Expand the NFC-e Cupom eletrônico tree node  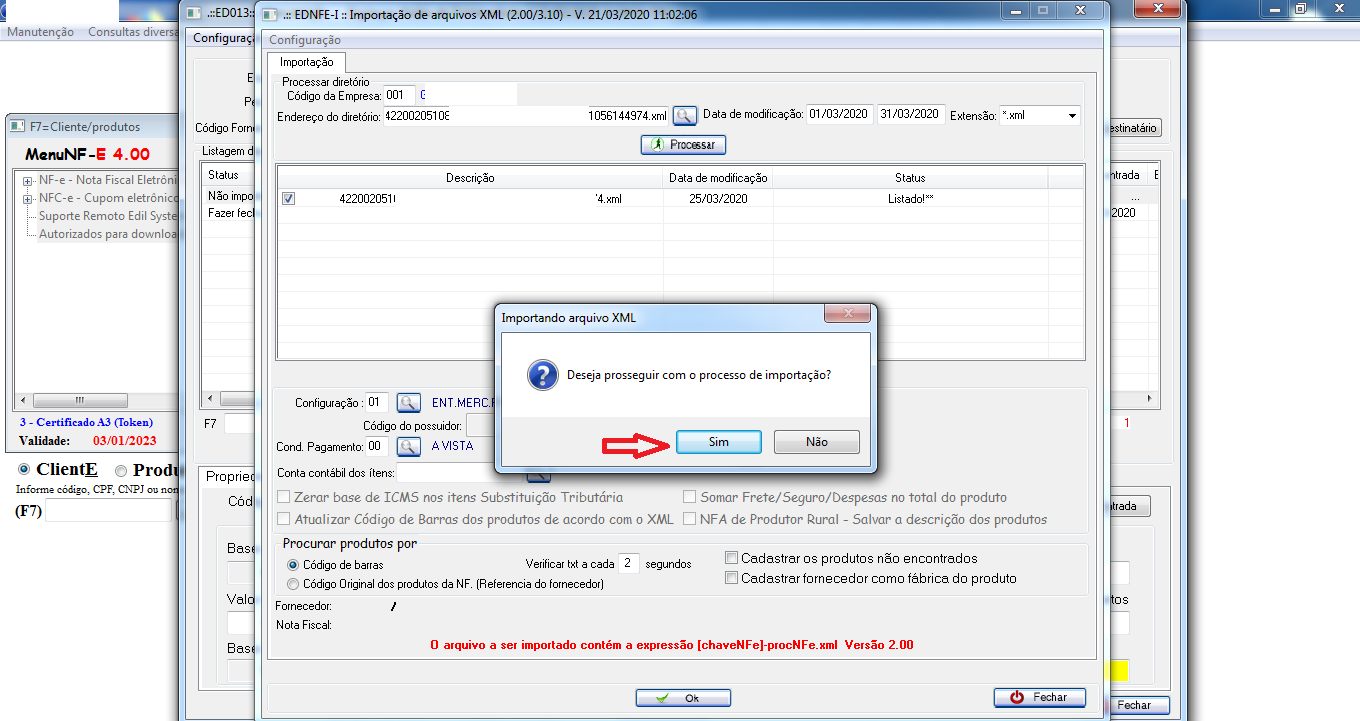pos(27,198)
